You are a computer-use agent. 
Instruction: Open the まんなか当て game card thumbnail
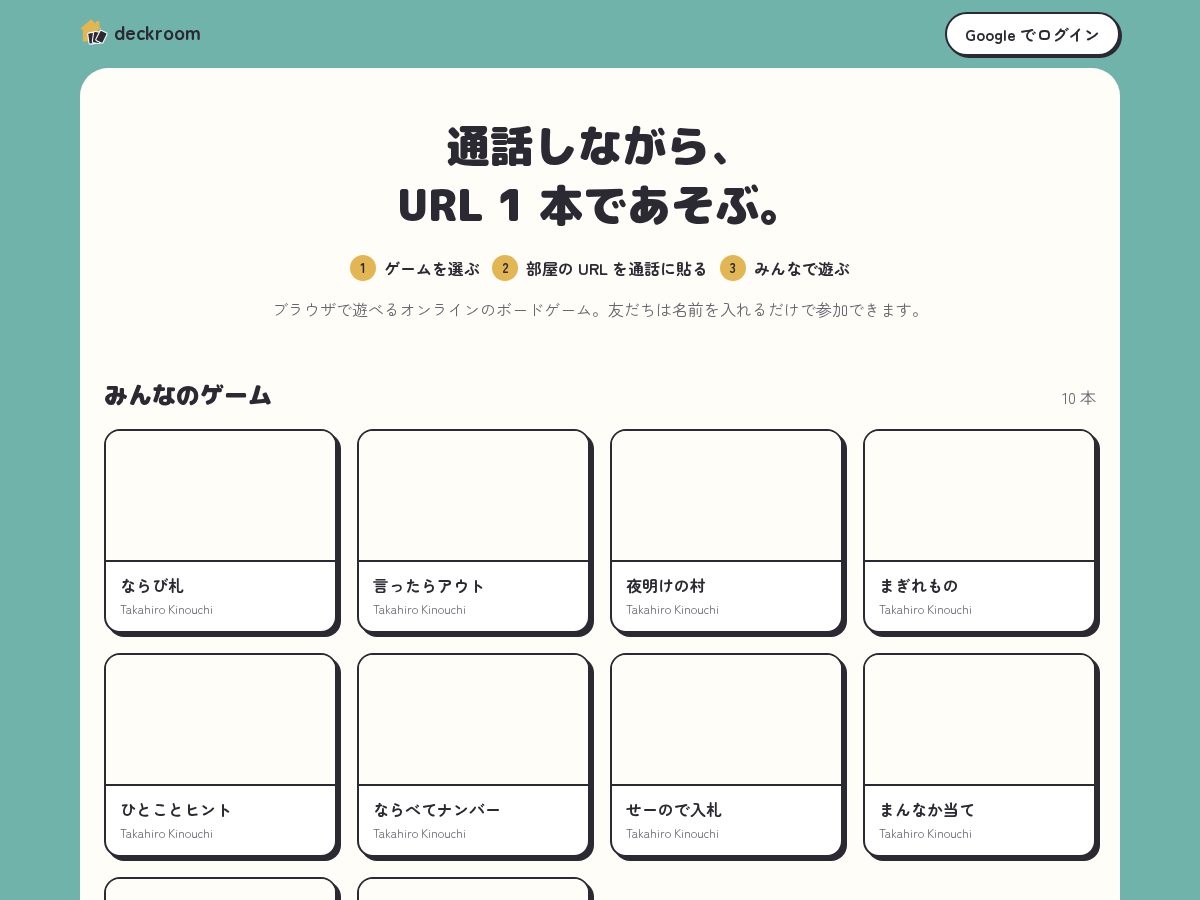tap(979, 720)
